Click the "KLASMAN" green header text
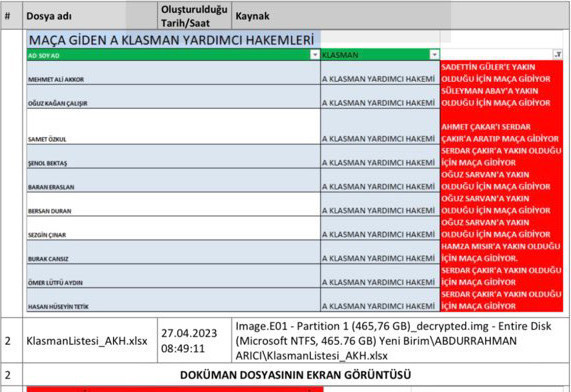The image size is (571, 392). tap(340, 55)
